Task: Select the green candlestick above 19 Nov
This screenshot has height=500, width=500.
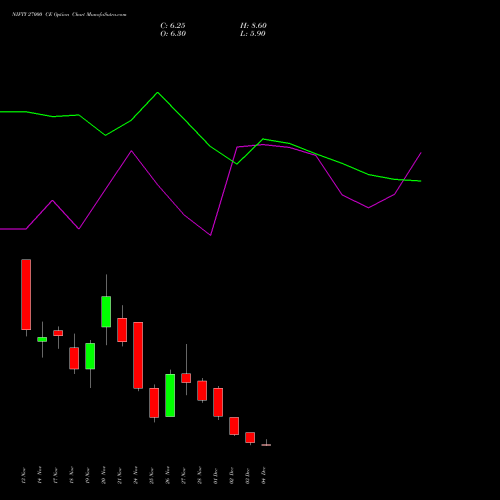Action: pyautogui.click(x=90, y=356)
